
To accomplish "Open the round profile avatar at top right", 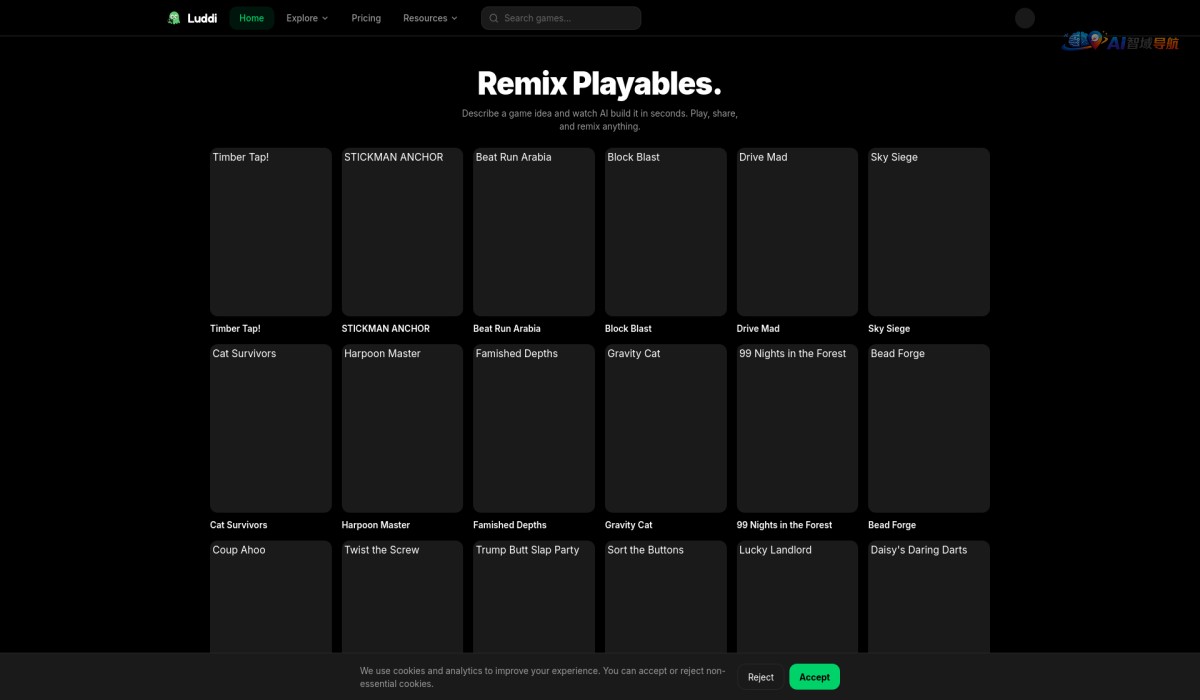I will click(x=1024, y=18).
